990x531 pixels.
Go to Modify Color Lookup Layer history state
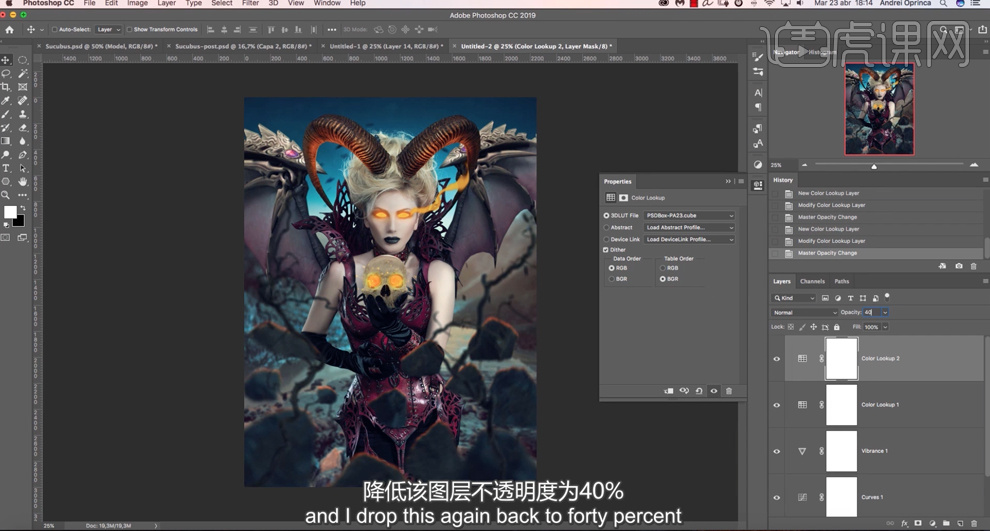tap(831, 241)
